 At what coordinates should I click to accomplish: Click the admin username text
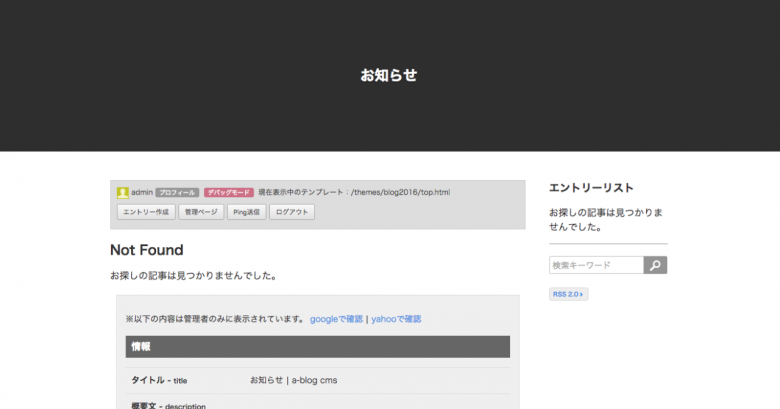click(141, 192)
